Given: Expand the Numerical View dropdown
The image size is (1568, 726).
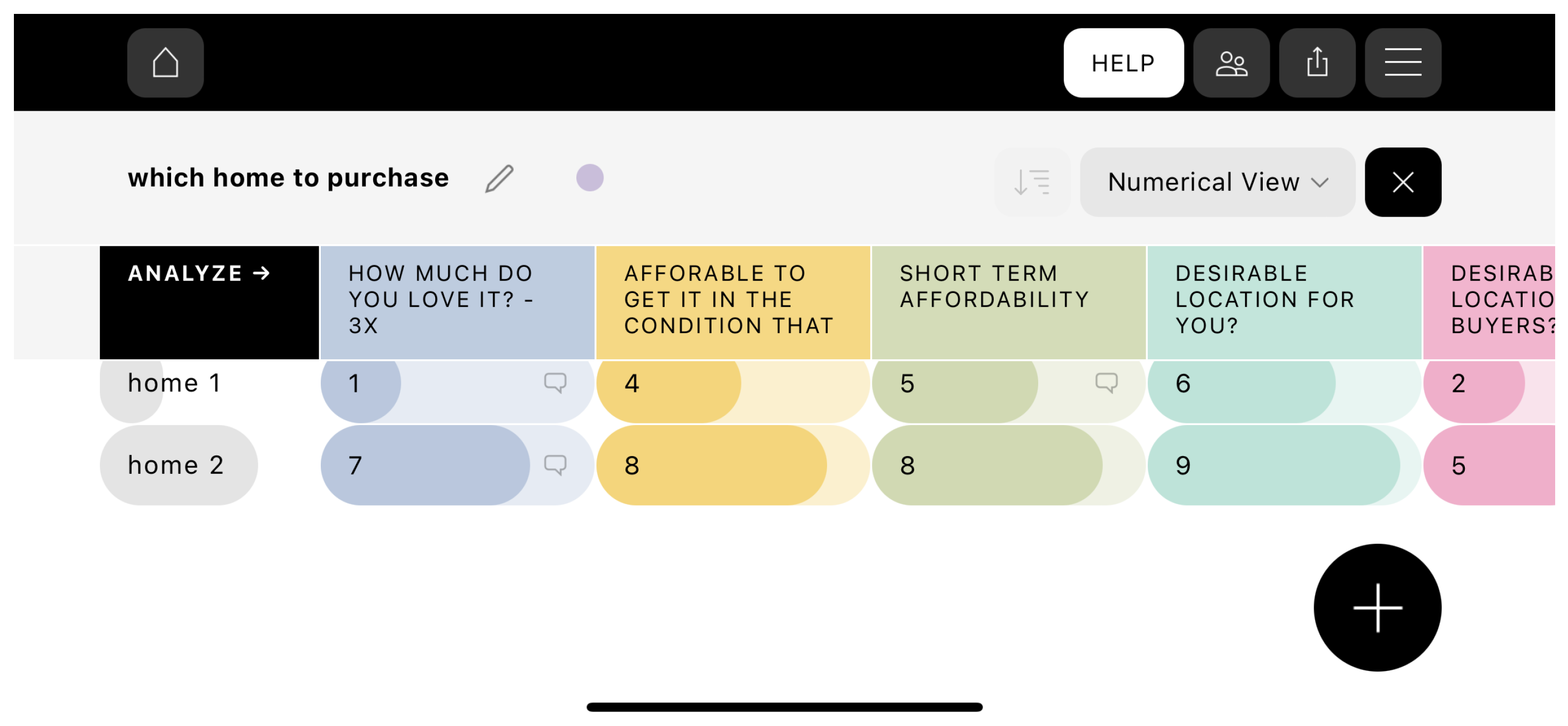Looking at the screenshot, I should coord(1217,182).
